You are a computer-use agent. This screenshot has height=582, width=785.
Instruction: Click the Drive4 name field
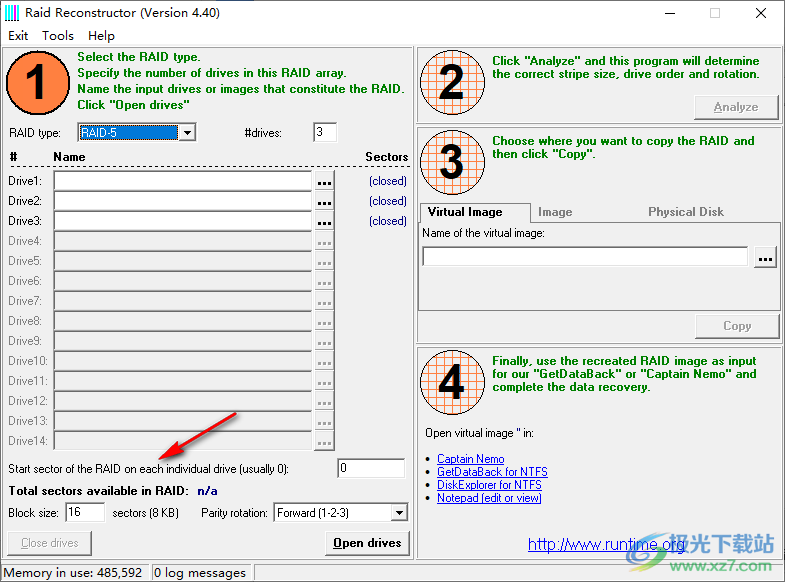coord(183,241)
